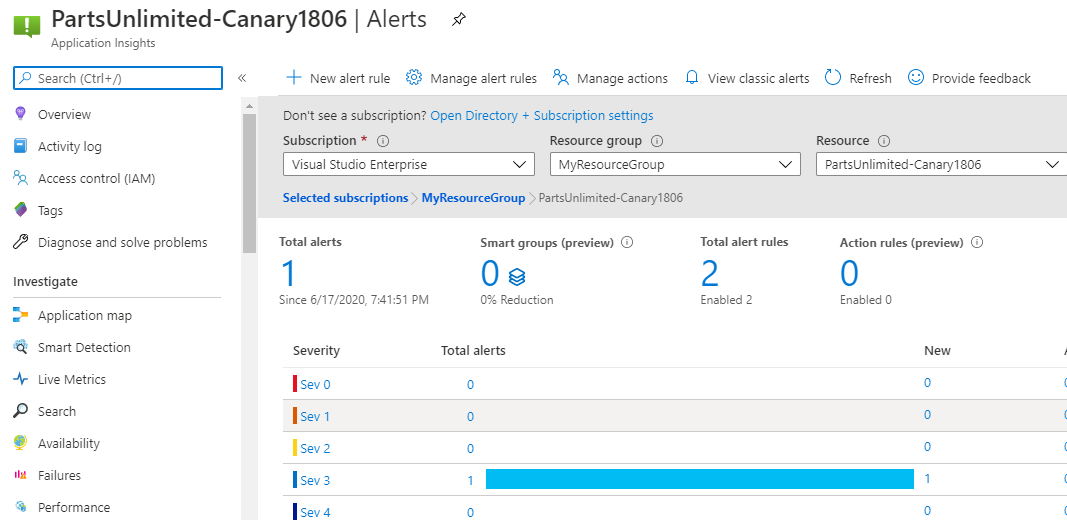
Task: Click the Failures chart icon
Action: pyautogui.click(x=20, y=474)
